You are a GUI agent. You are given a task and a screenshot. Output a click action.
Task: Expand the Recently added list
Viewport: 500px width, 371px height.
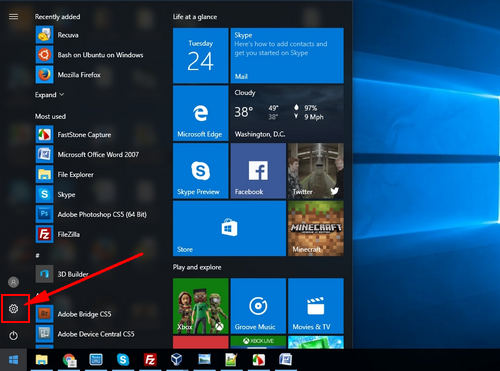(x=49, y=95)
